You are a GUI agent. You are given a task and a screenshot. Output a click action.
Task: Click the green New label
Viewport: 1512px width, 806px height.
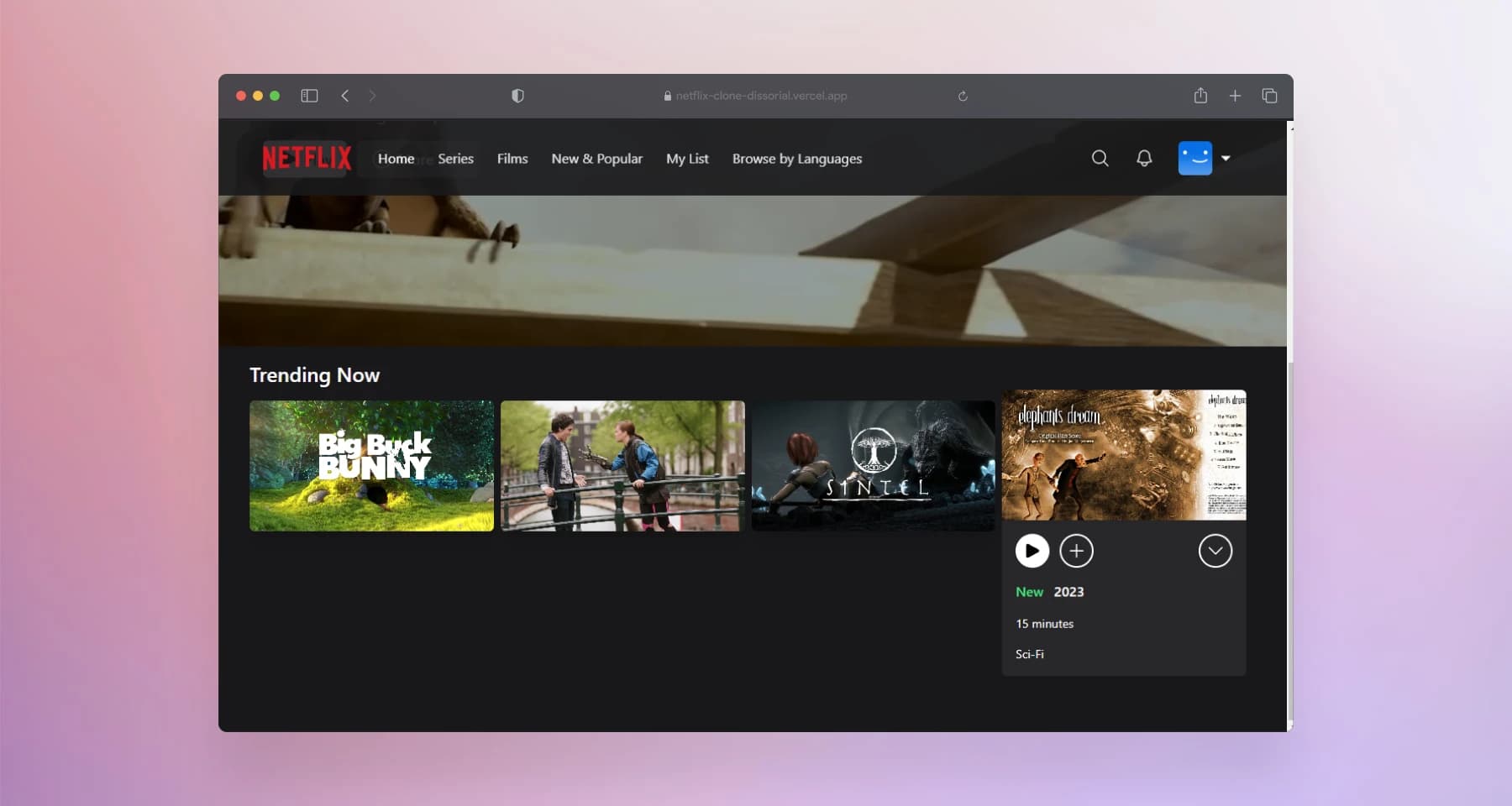(x=1029, y=592)
